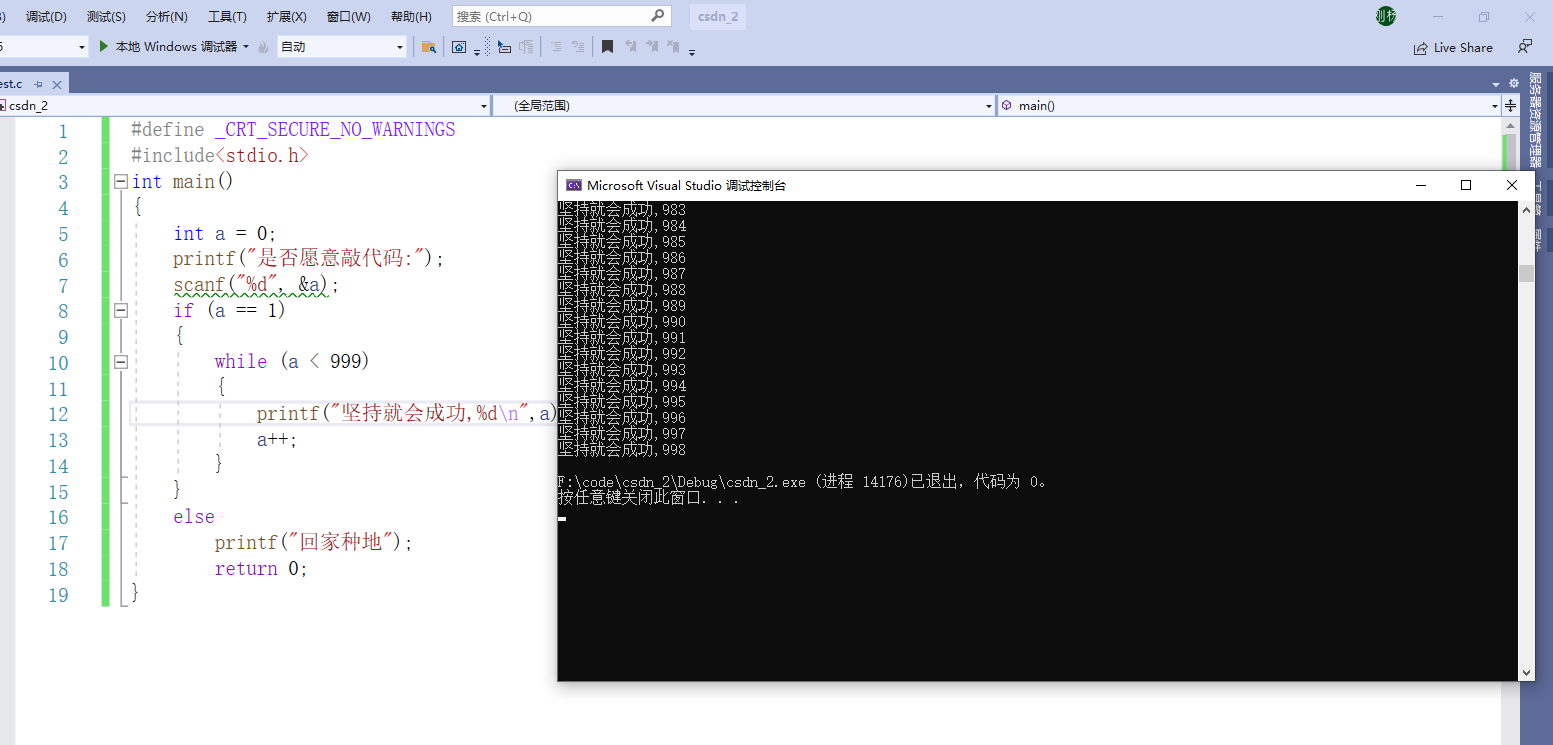Click the 搜索 (Ctrl+Q) search box
The height and width of the screenshot is (745, 1553).
pyautogui.click(x=560, y=16)
